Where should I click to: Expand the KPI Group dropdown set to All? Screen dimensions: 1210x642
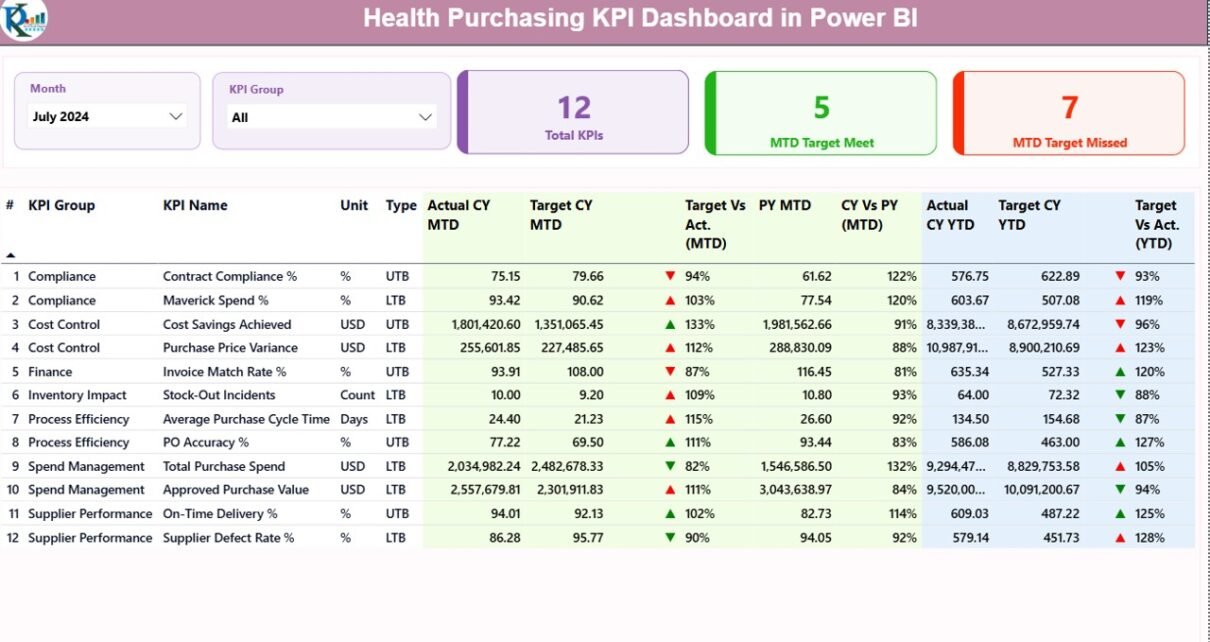[x=330, y=118]
